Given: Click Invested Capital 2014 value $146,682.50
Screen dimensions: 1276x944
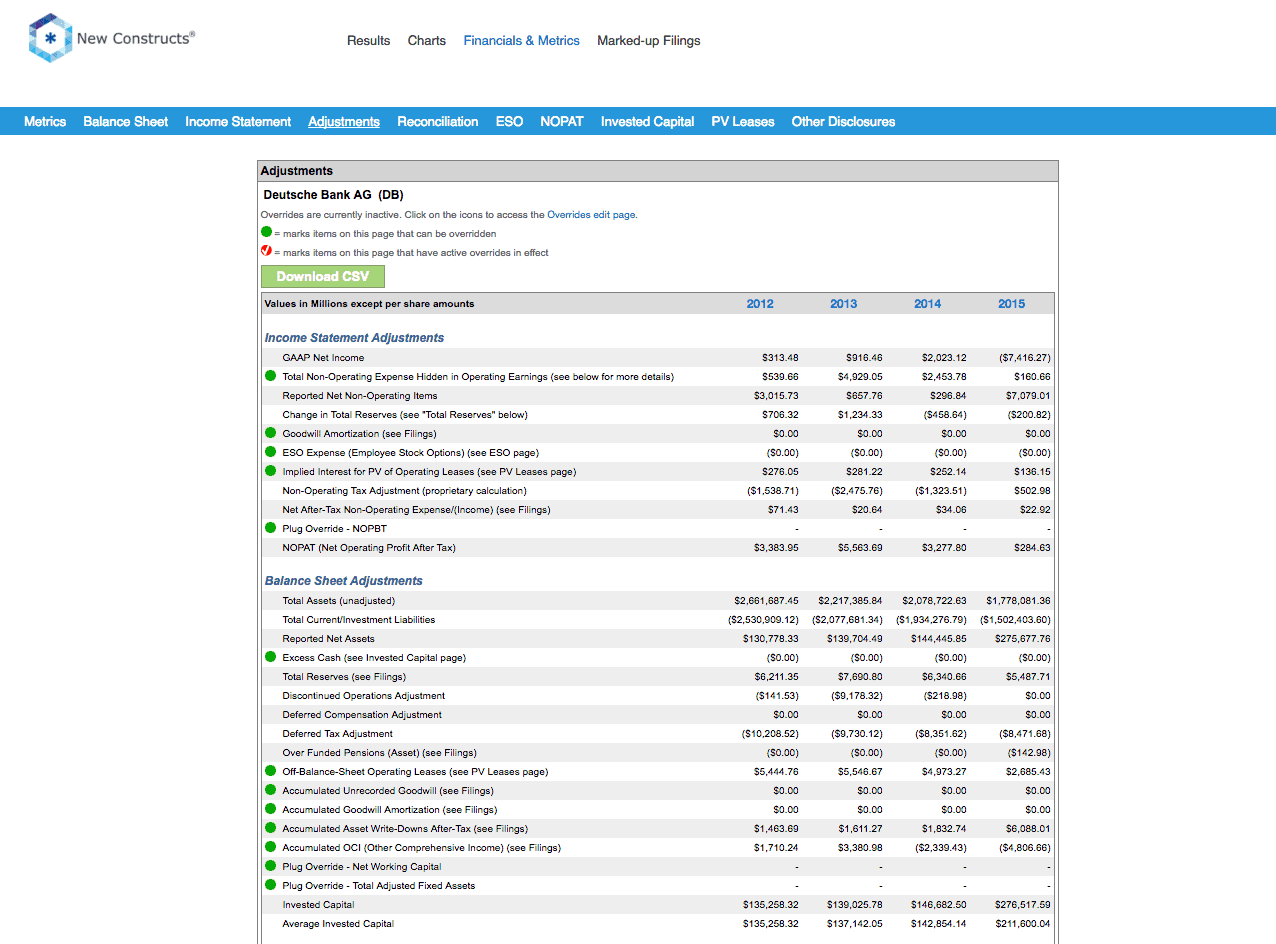Looking at the screenshot, I should pos(939,904).
